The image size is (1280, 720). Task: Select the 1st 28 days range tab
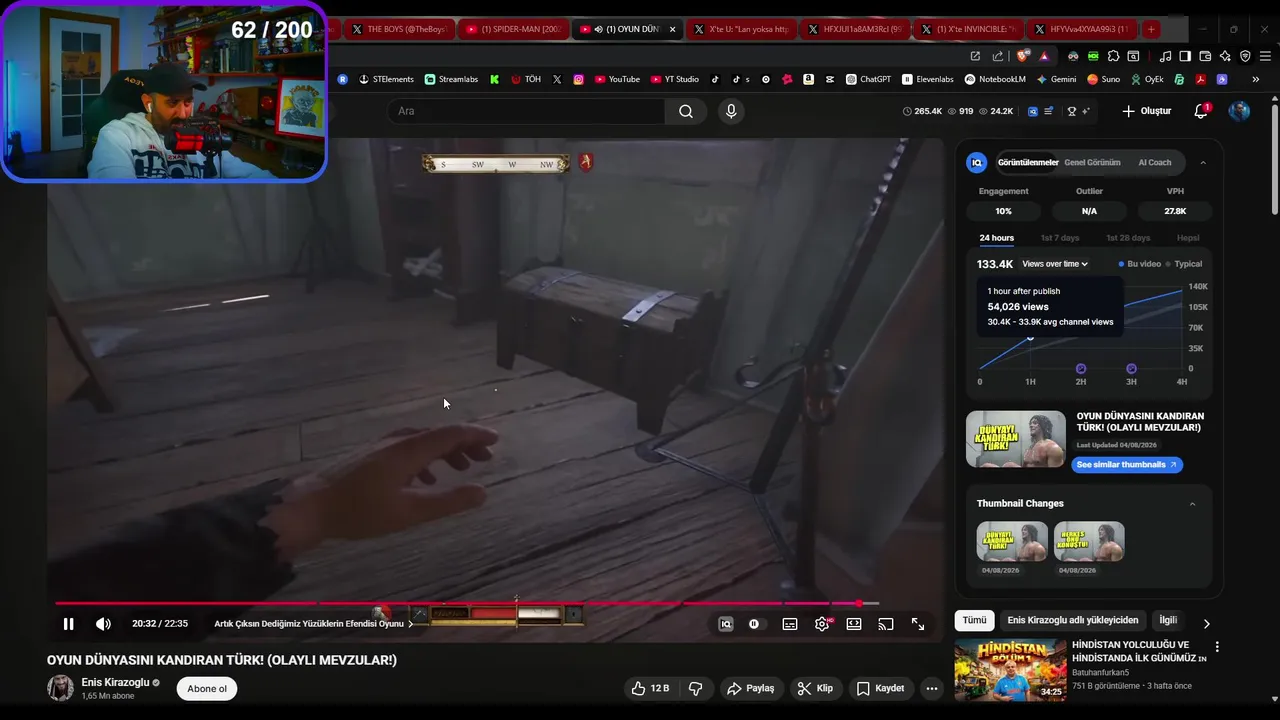click(x=1128, y=238)
